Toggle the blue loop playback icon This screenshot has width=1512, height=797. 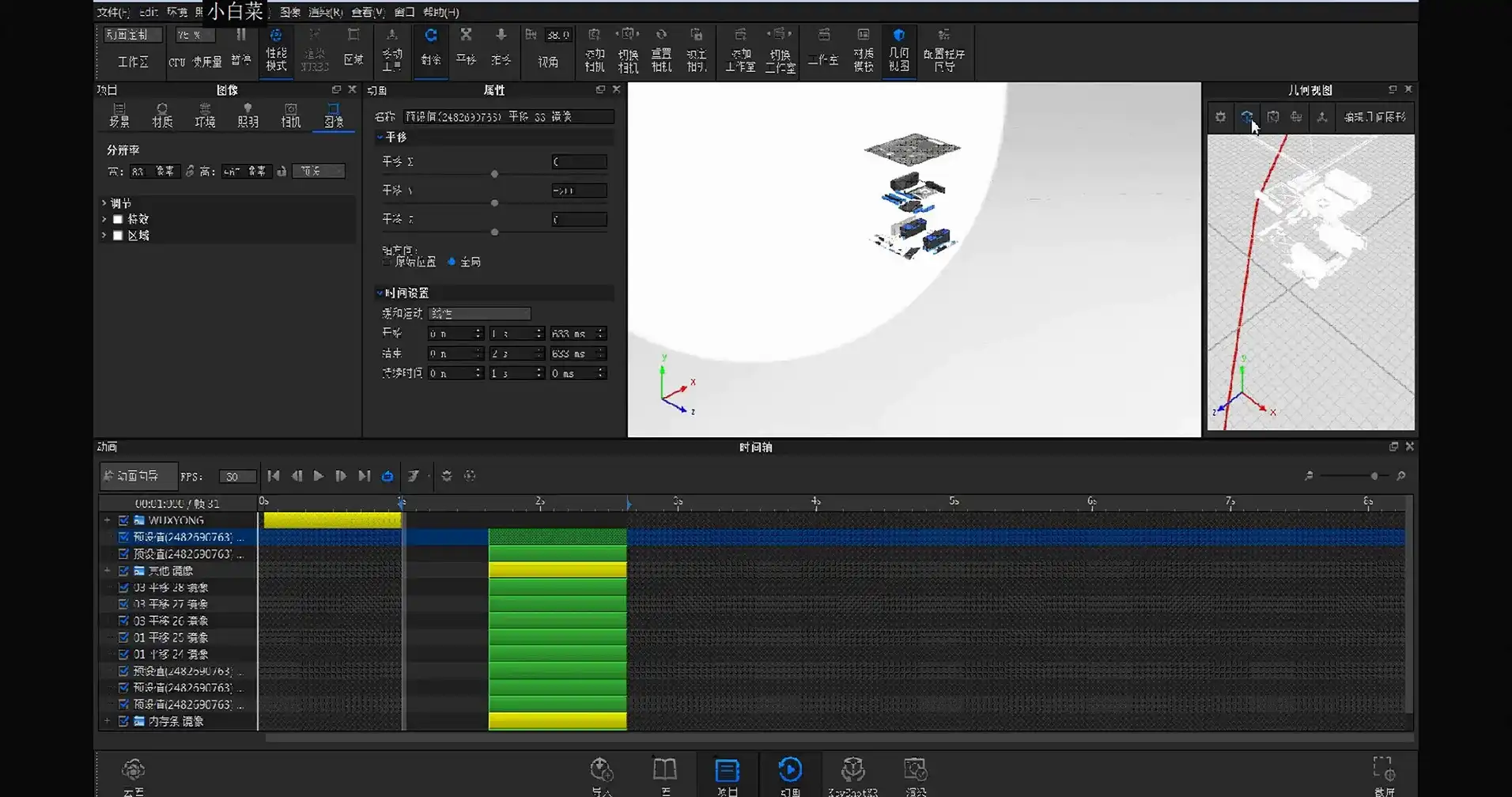click(387, 476)
